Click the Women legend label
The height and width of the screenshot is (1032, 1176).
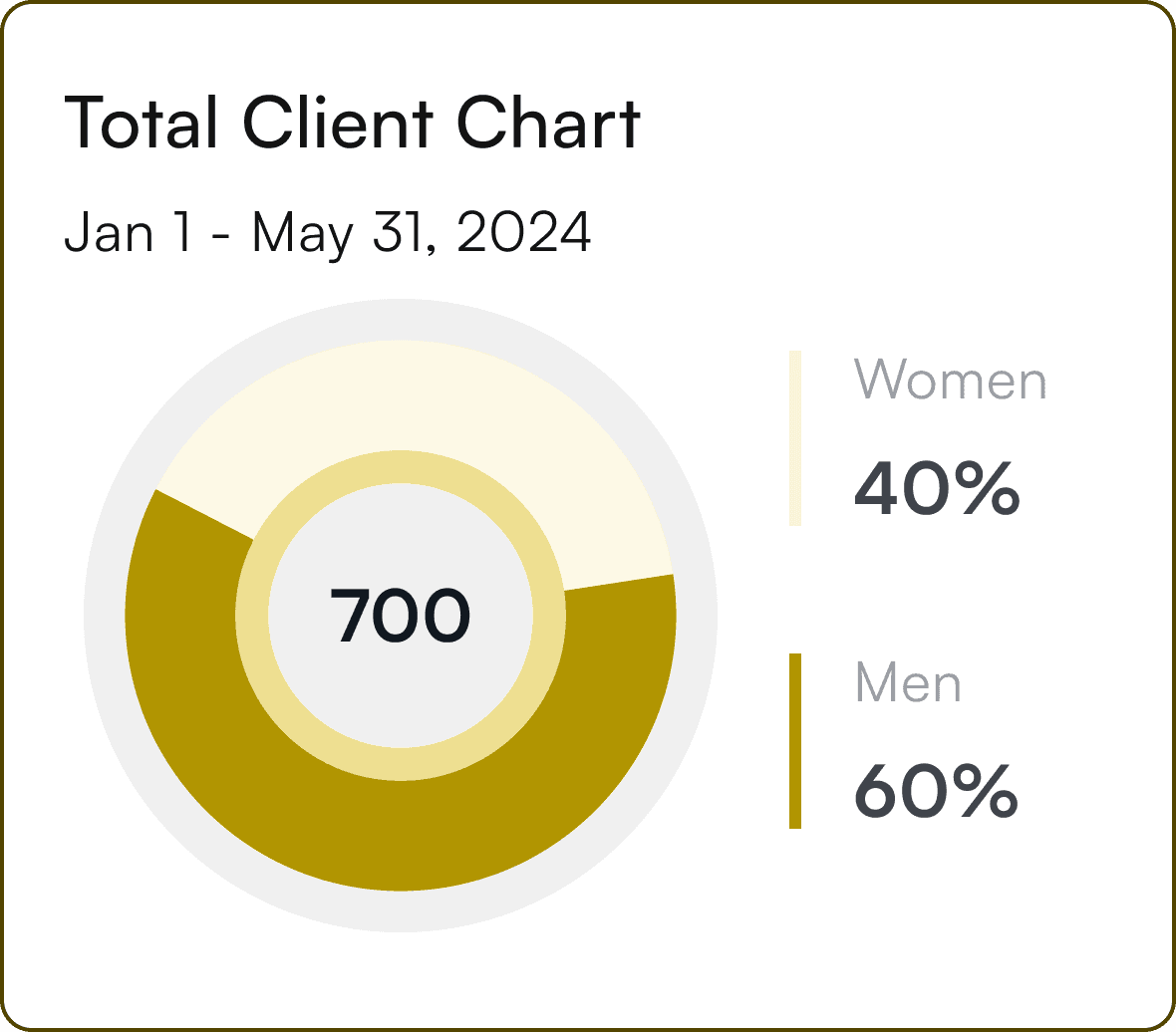pyautogui.click(x=950, y=380)
